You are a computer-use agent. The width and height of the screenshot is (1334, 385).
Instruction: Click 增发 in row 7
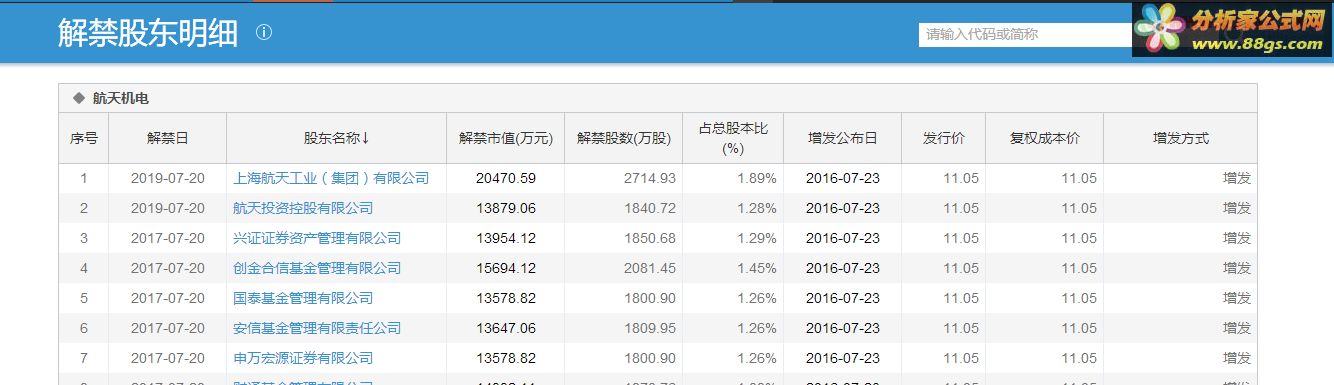(1237, 358)
